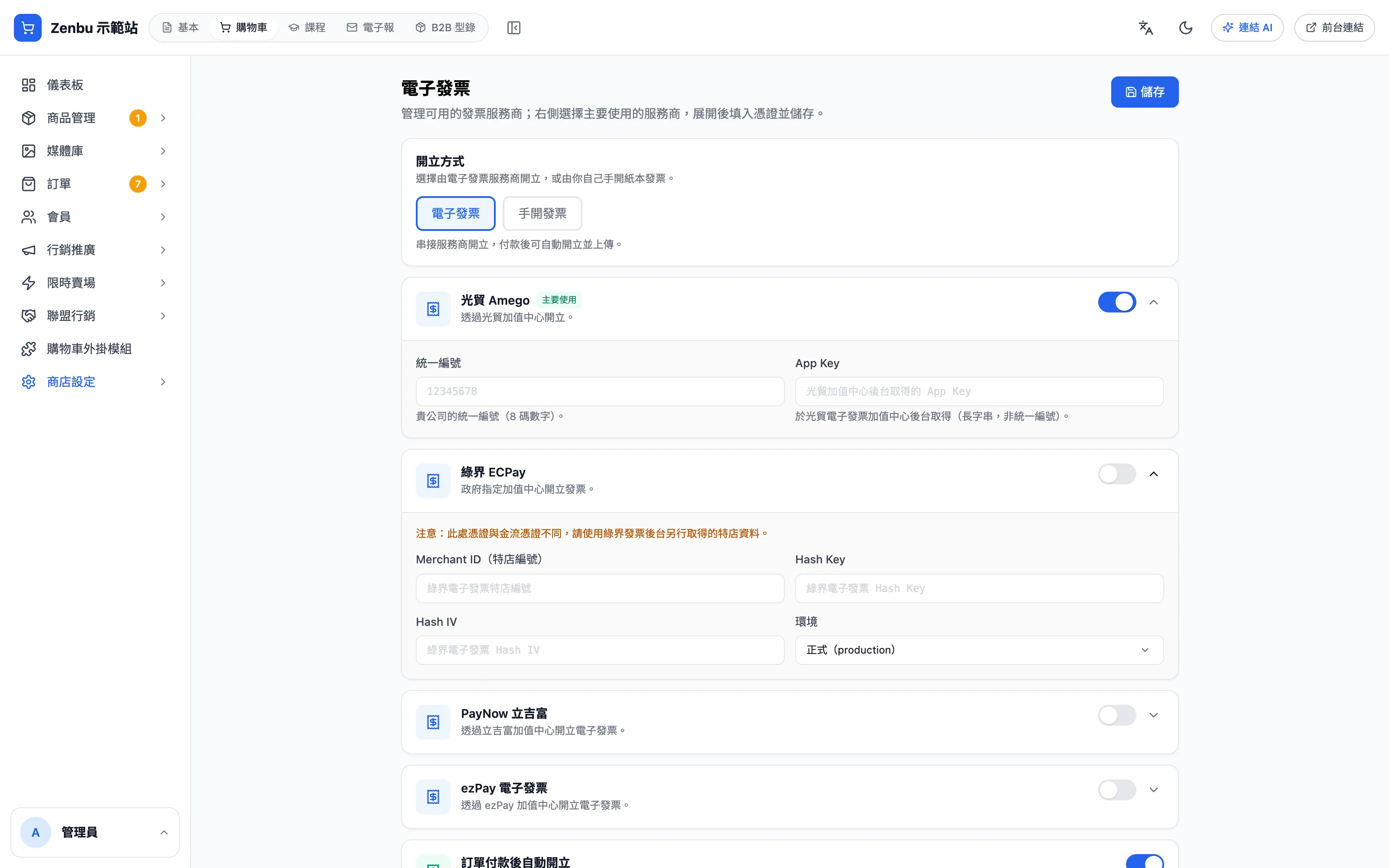Image resolution: width=1389 pixels, height=868 pixels.
Task: Open the language translation icon
Action: [x=1145, y=27]
